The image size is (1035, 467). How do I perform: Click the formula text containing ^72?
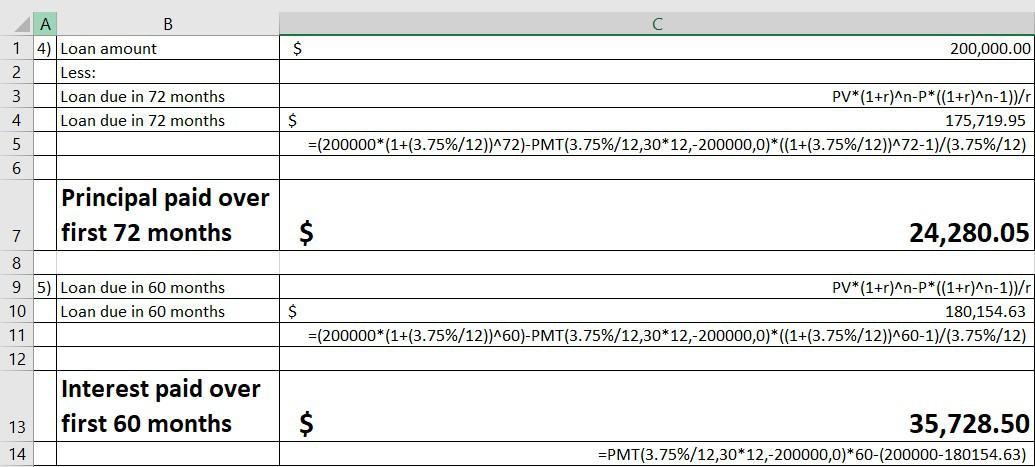(x=667, y=144)
